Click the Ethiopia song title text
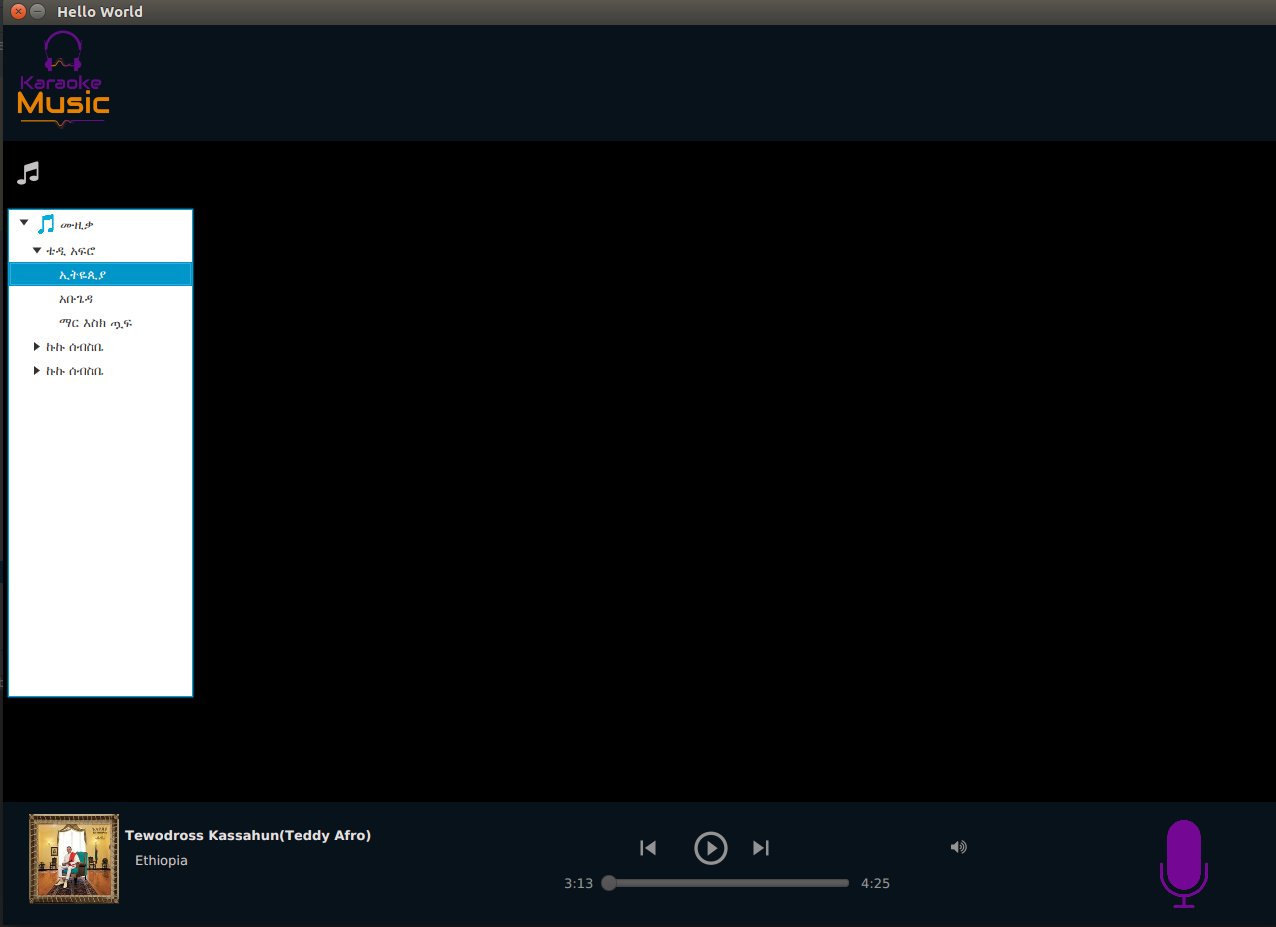Image resolution: width=1276 pixels, height=927 pixels. coord(161,860)
